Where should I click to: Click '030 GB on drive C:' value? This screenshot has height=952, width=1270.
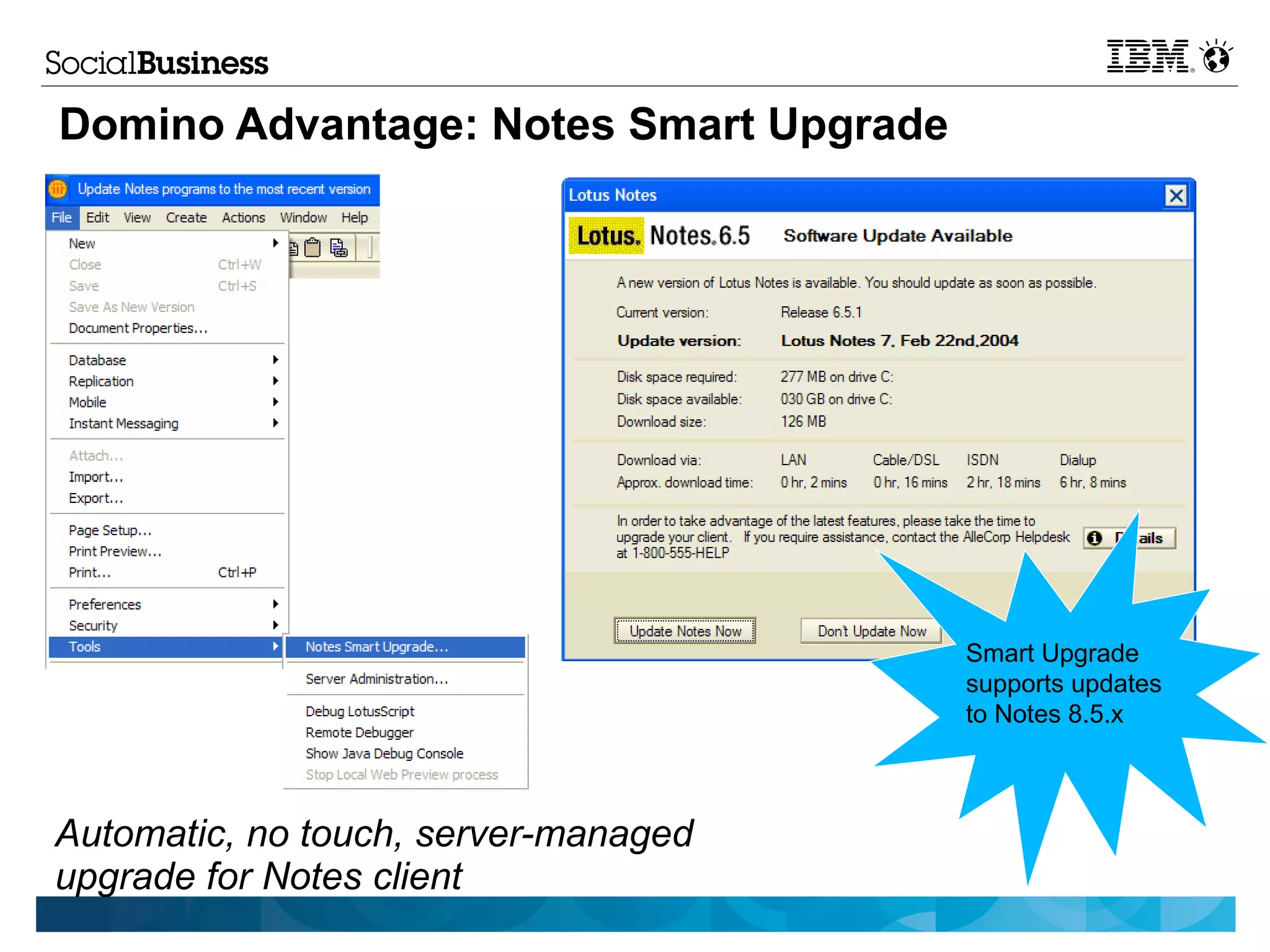(x=836, y=399)
